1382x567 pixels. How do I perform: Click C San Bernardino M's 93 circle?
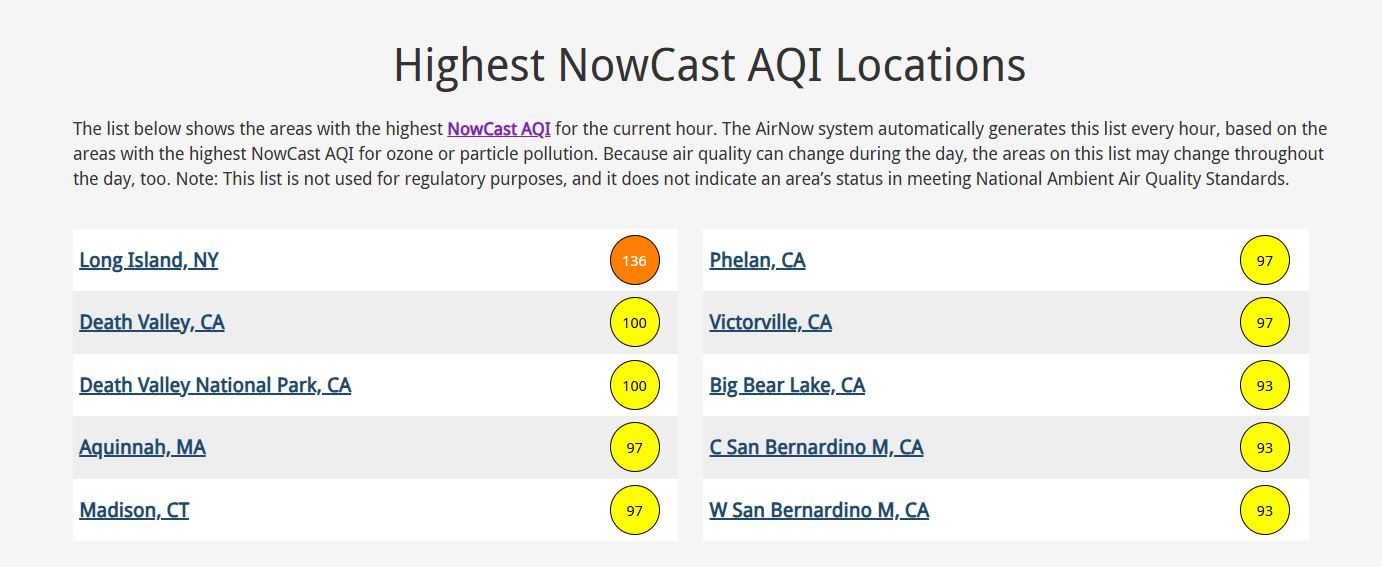pos(1265,448)
